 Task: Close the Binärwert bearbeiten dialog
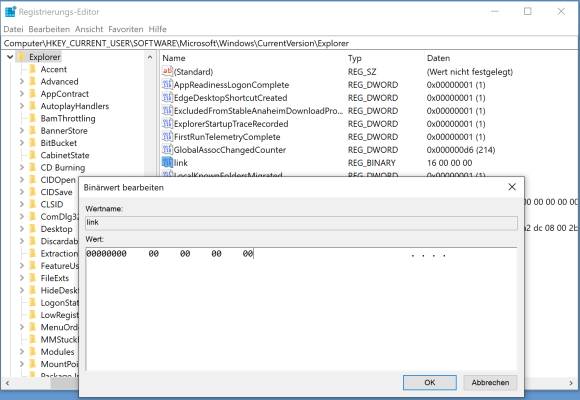point(512,187)
